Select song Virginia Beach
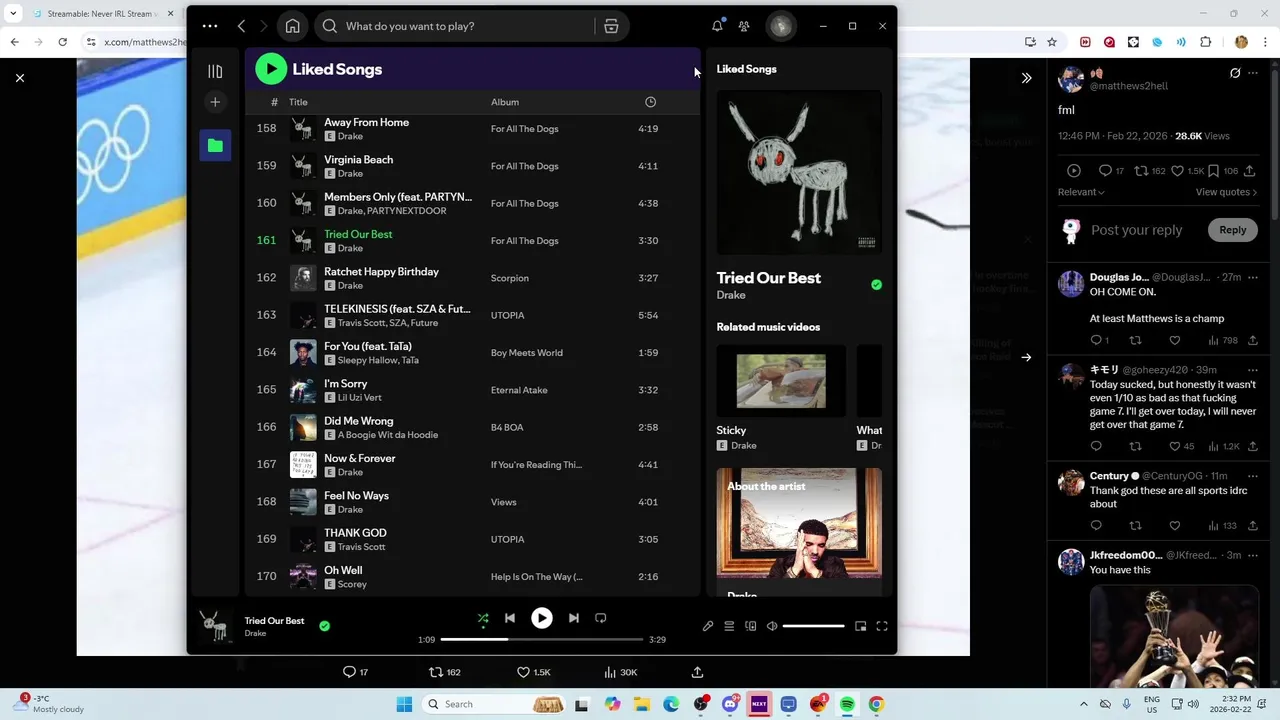1280x720 pixels. tap(358, 160)
